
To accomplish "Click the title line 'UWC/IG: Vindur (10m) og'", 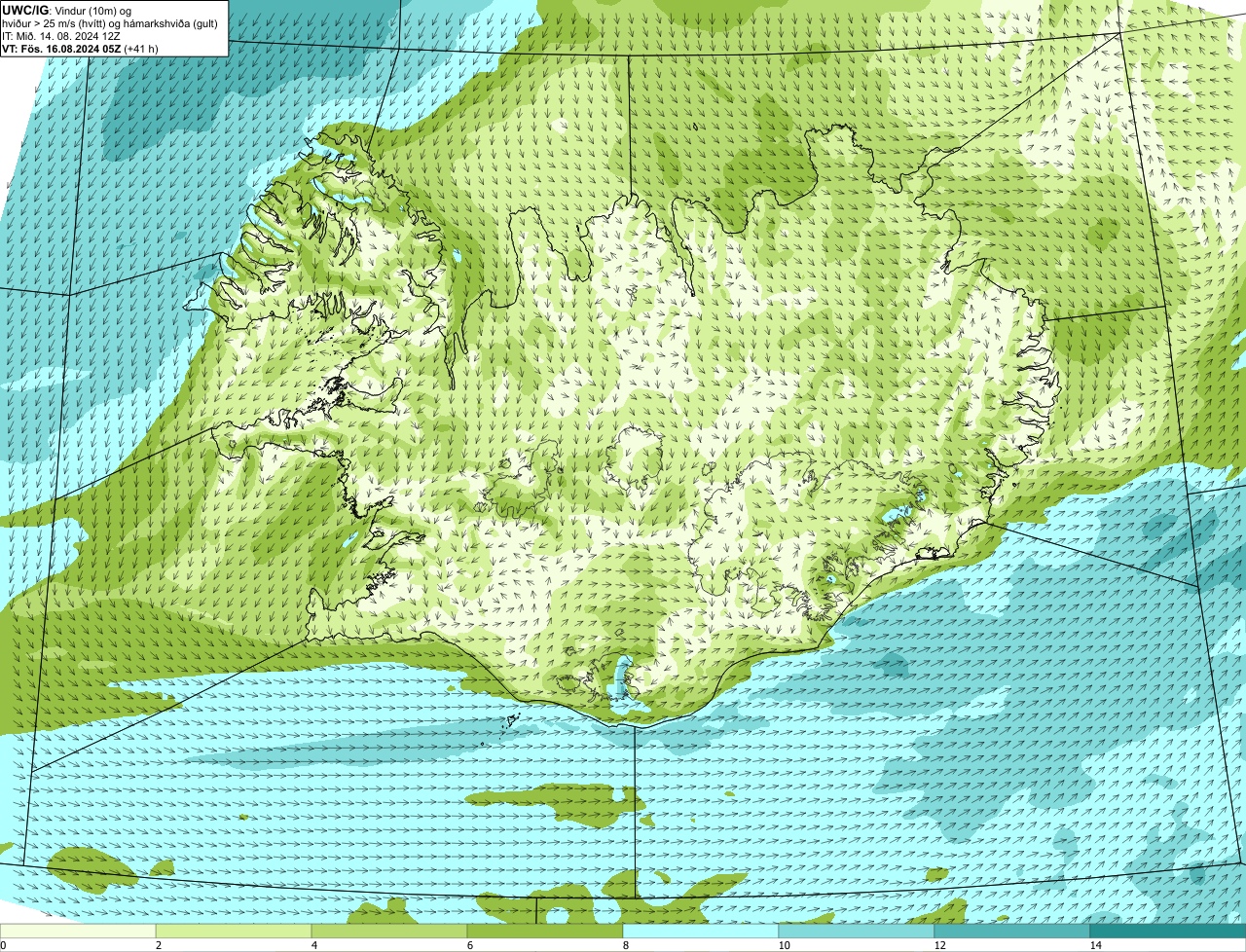I will pos(66,10).
